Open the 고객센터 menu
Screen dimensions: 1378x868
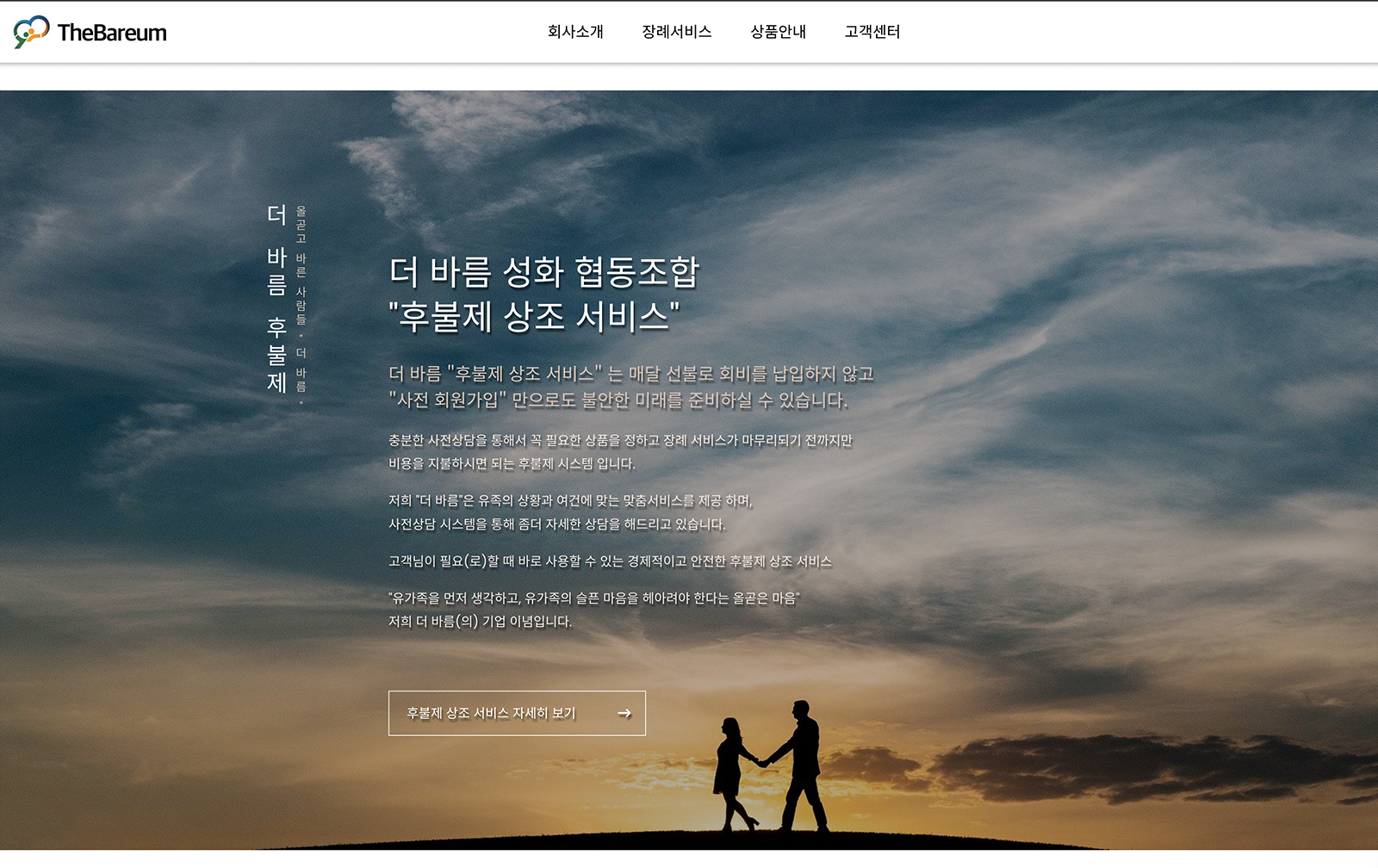click(872, 32)
